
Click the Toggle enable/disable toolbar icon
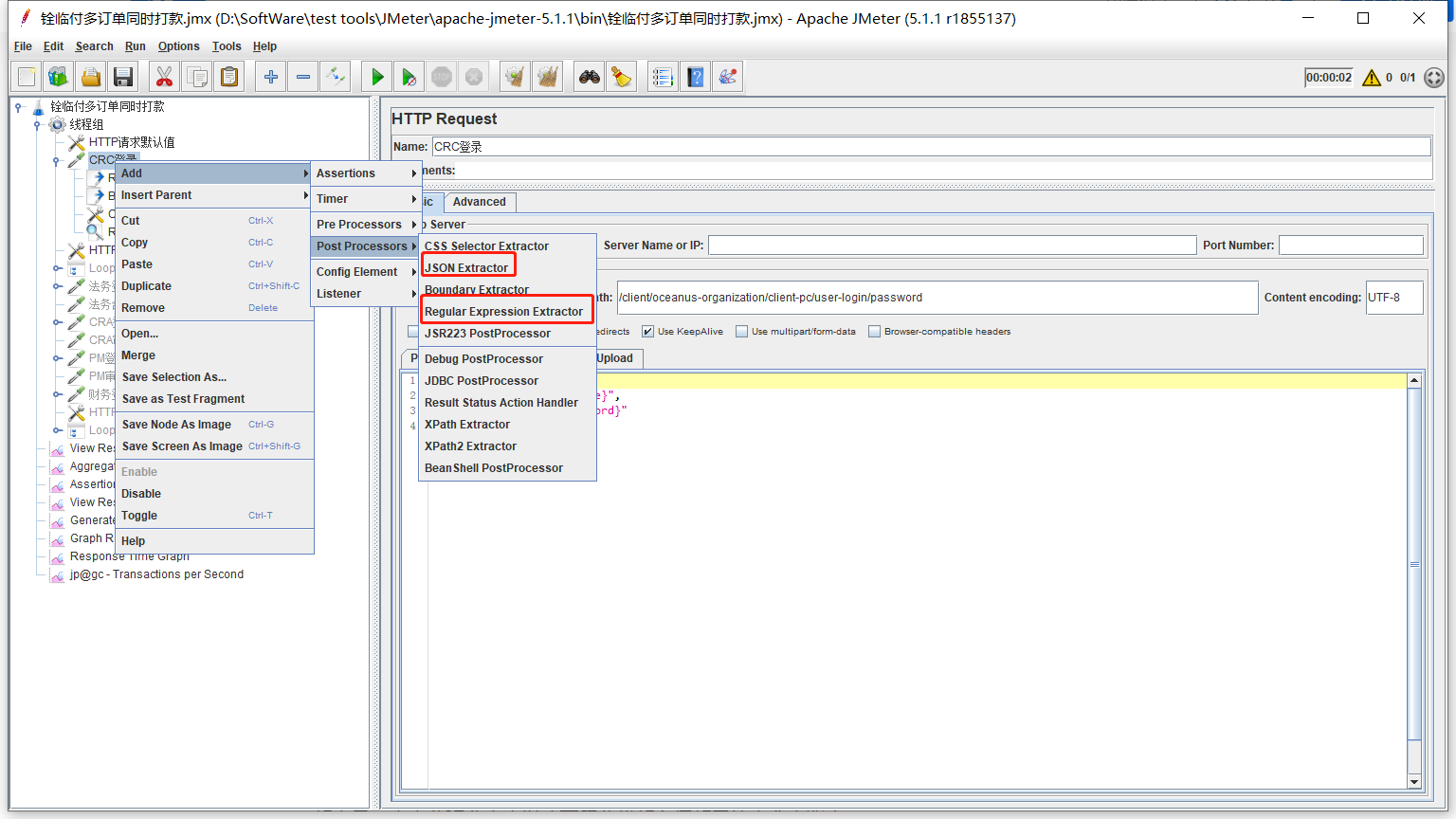pyautogui.click(x=336, y=77)
